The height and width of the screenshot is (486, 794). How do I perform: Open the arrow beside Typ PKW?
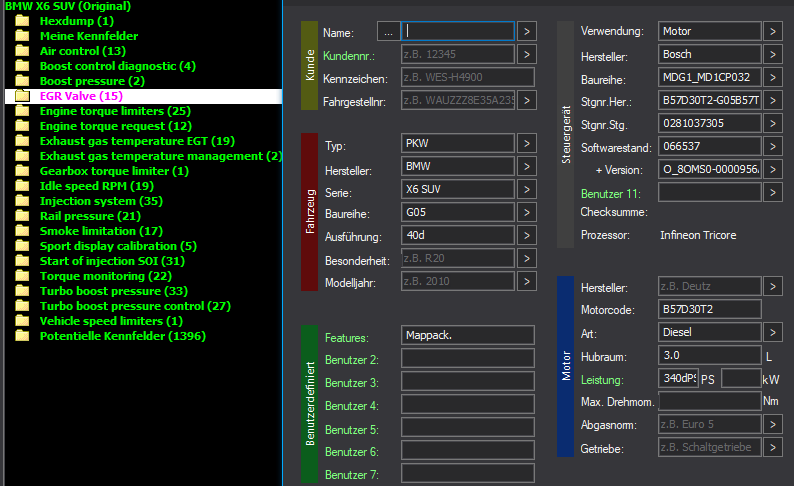point(527,143)
